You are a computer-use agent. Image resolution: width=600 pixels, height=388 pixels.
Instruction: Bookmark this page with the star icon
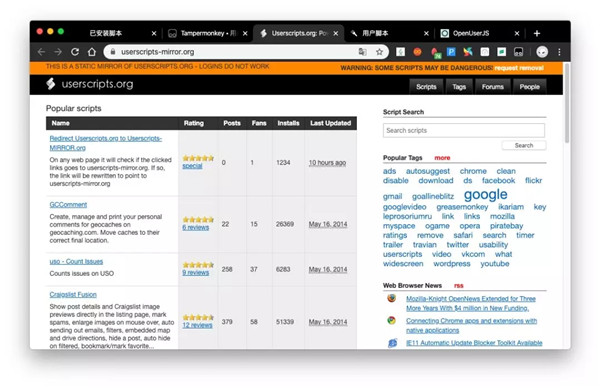pyautogui.click(x=379, y=52)
